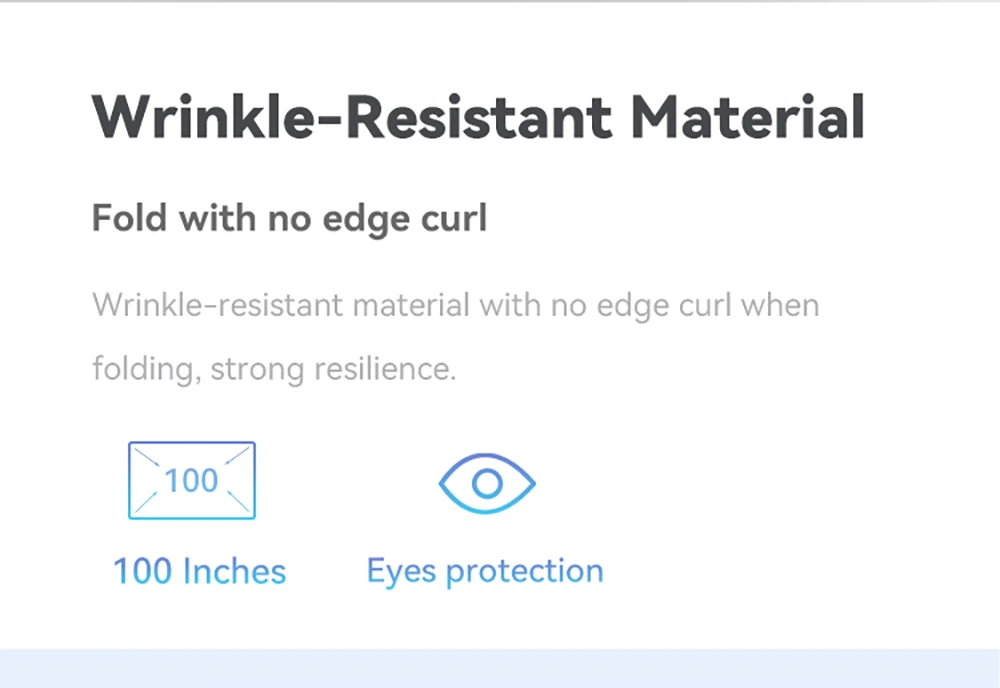The image size is (1000, 688).
Task: Select the 'Eyes protection' label
Action: pyautogui.click(x=485, y=571)
